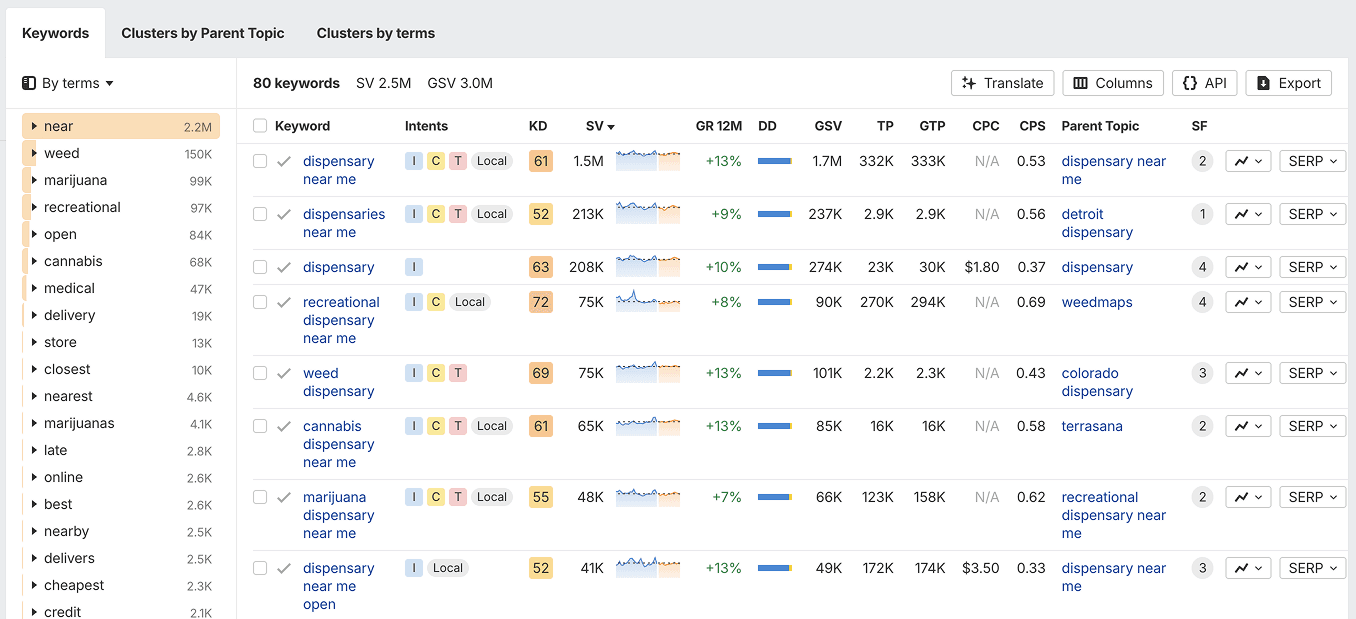Open the Columns settings button
Viewport: 1356px width, 619px height.
[1113, 83]
